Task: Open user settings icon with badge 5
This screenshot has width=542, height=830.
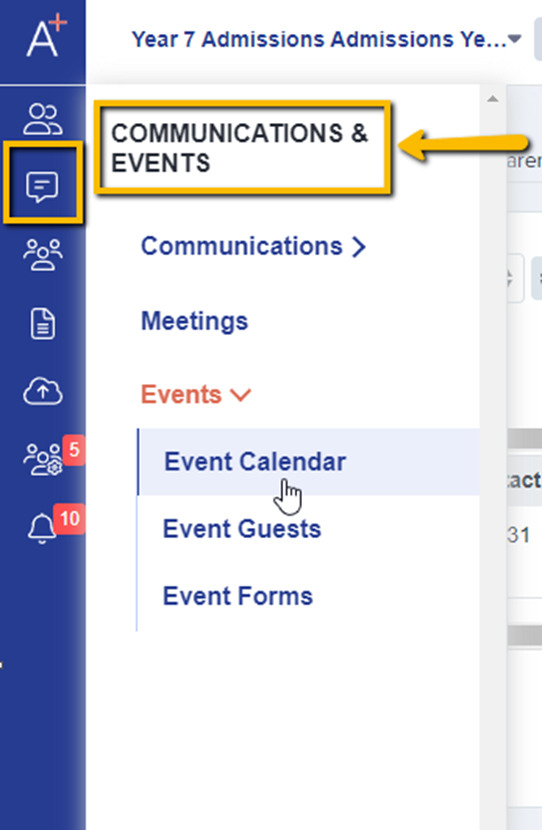Action: click(42, 459)
